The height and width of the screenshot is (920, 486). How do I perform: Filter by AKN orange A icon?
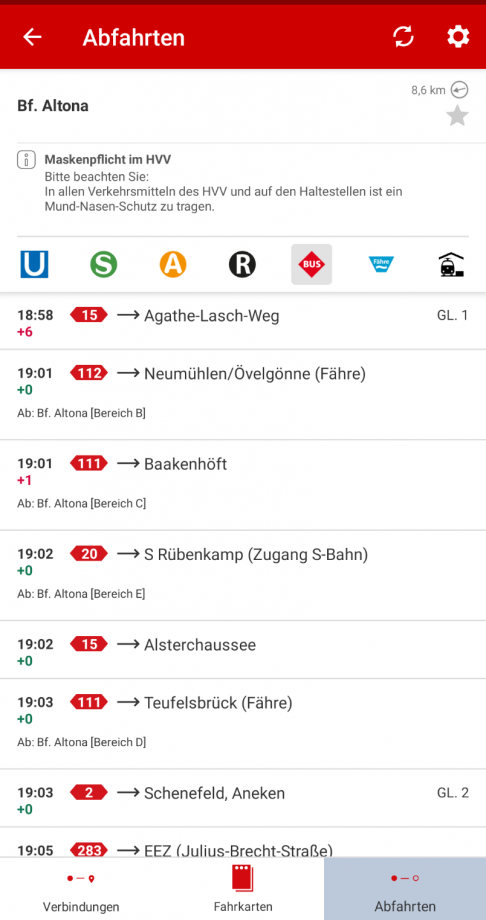(x=173, y=265)
